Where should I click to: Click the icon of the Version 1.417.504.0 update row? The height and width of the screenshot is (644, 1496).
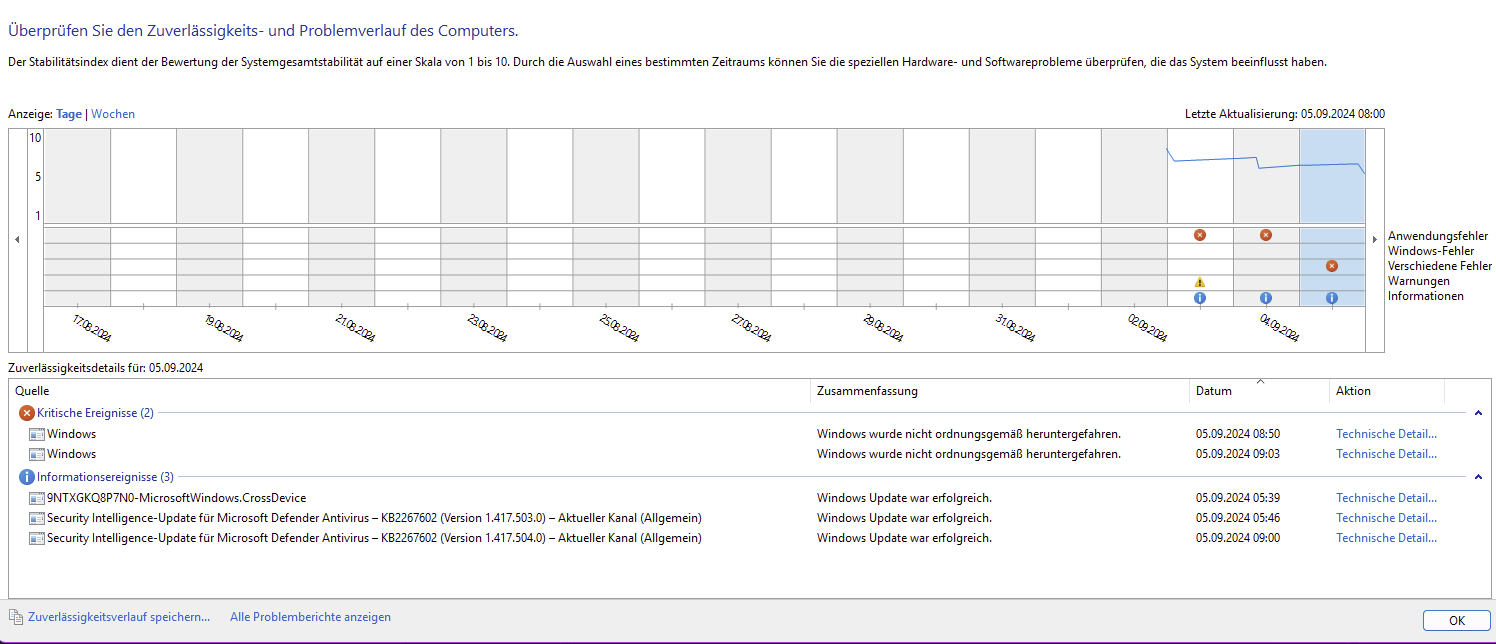(x=37, y=538)
